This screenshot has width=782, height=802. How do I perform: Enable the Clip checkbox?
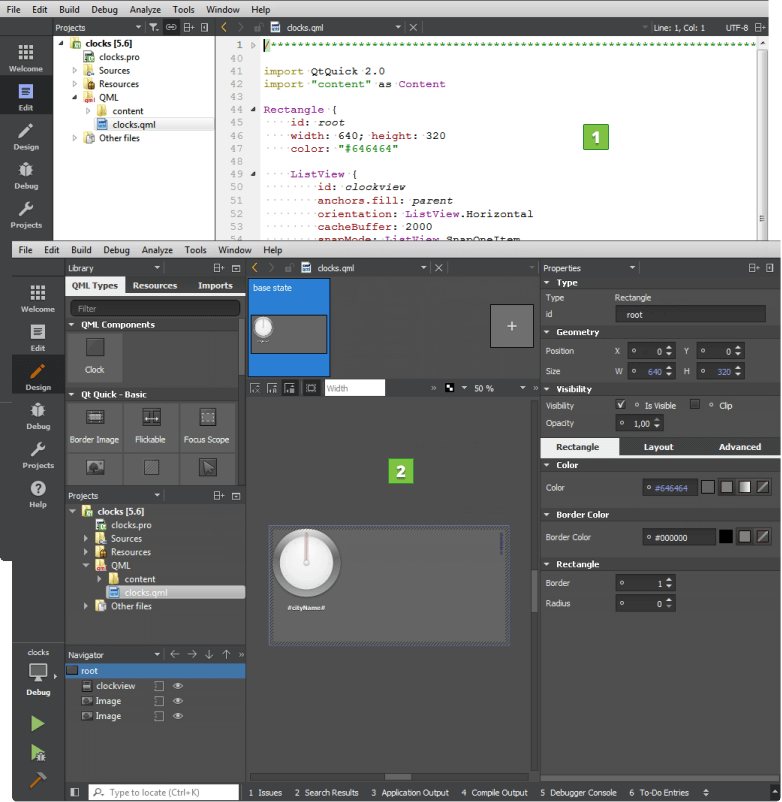(695, 405)
